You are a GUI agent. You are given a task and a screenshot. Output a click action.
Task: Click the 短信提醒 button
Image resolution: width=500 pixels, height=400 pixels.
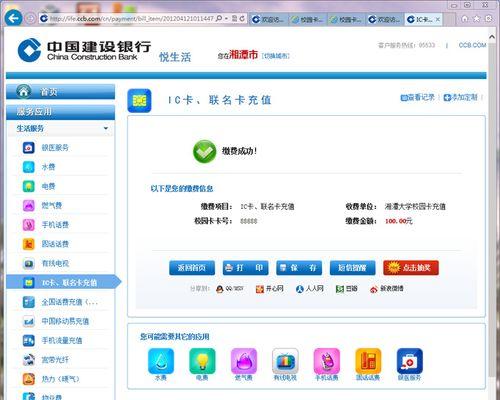(352, 268)
